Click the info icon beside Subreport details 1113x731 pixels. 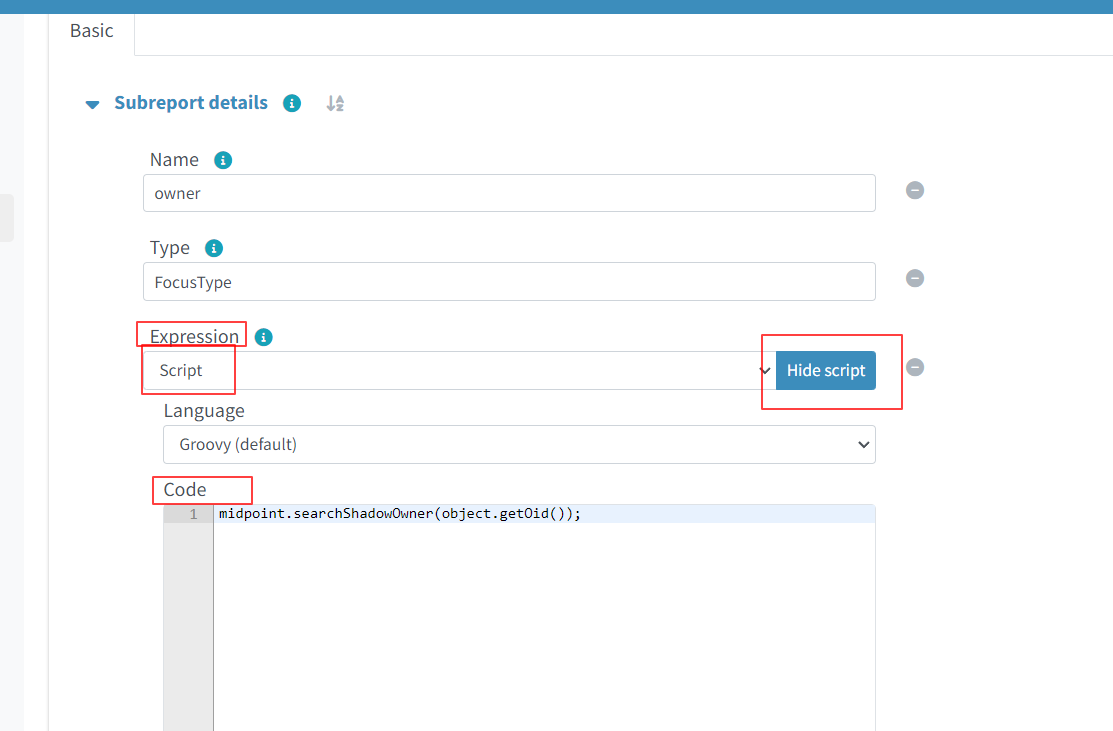pyautogui.click(x=292, y=103)
